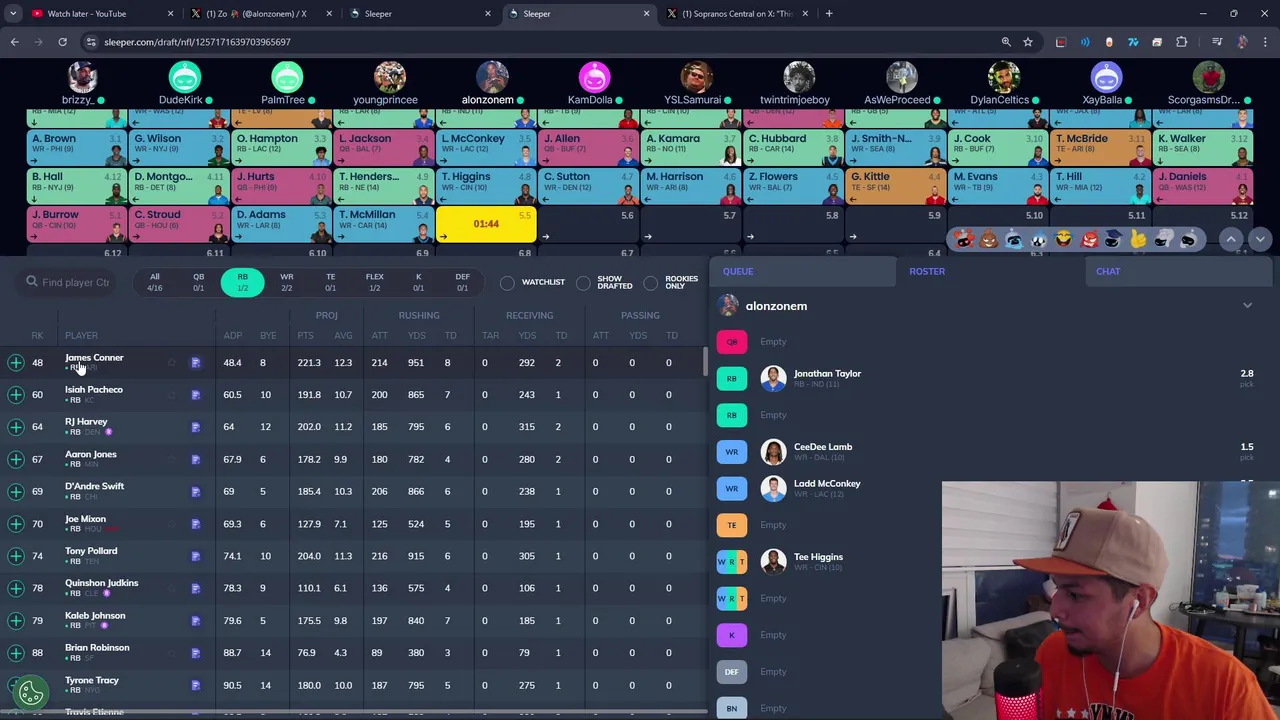Open James Conner player name
This screenshot has width=1280, height=720.
tap(94, 358)
